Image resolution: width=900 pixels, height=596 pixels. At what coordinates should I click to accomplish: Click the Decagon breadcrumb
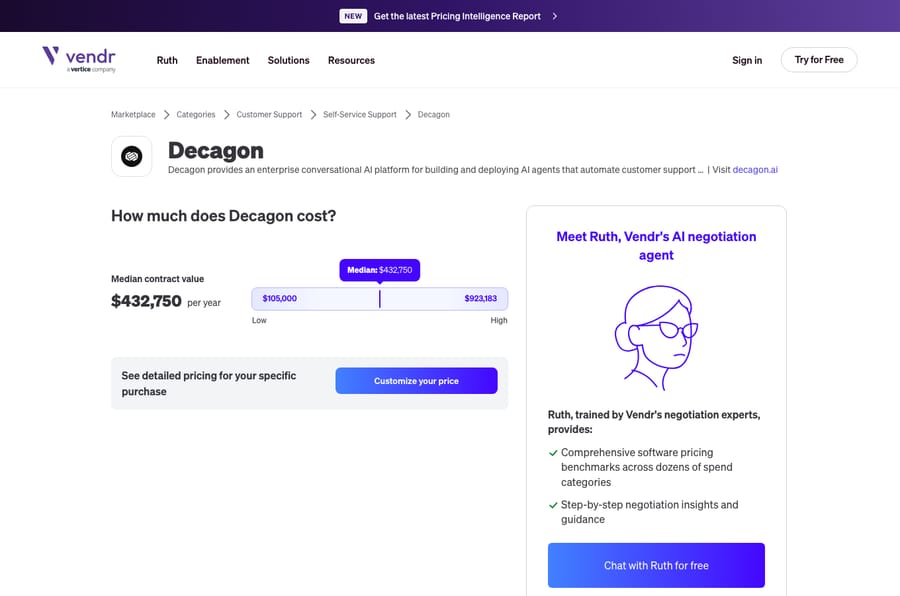[x=434, y=114]
